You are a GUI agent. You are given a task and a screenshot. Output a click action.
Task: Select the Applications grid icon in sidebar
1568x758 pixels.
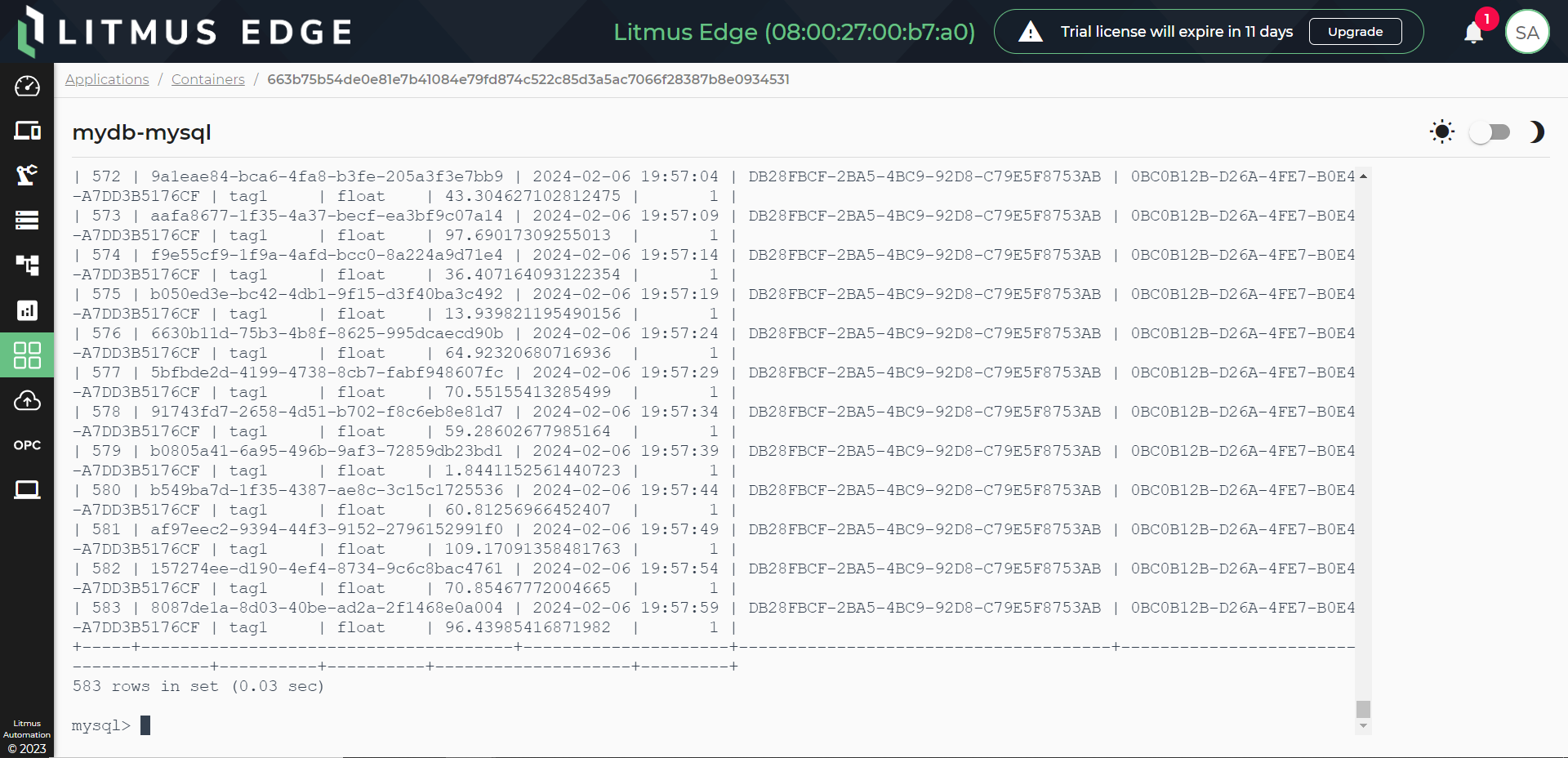point(27,355)
